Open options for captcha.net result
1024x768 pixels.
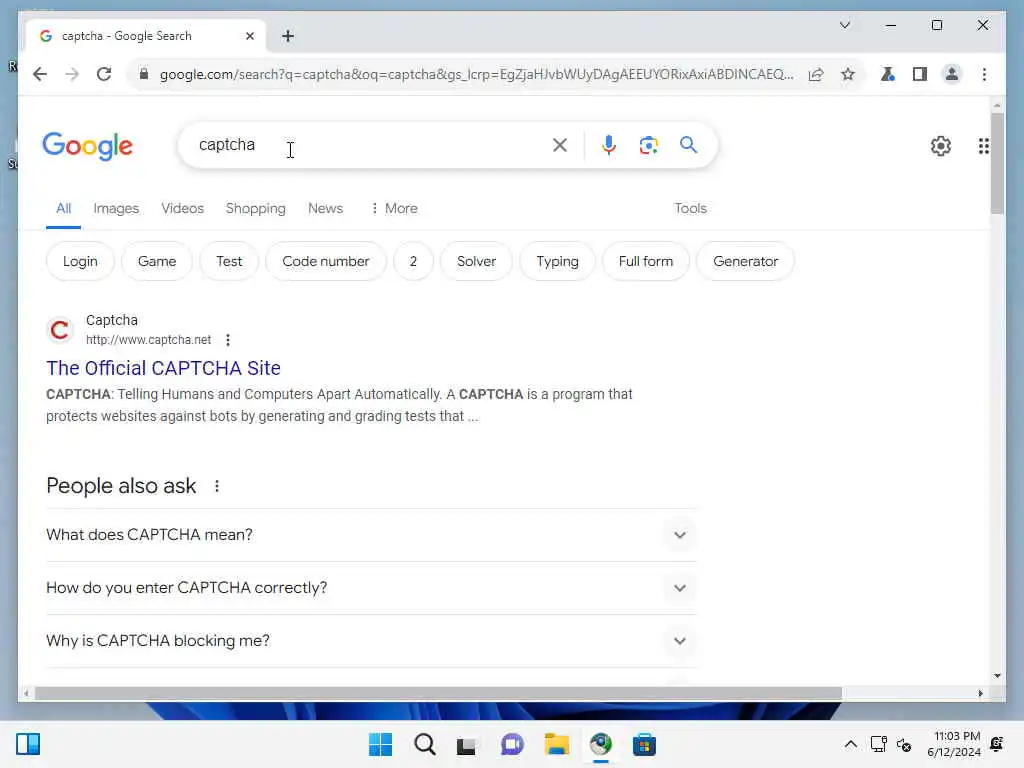coord(227,340)
